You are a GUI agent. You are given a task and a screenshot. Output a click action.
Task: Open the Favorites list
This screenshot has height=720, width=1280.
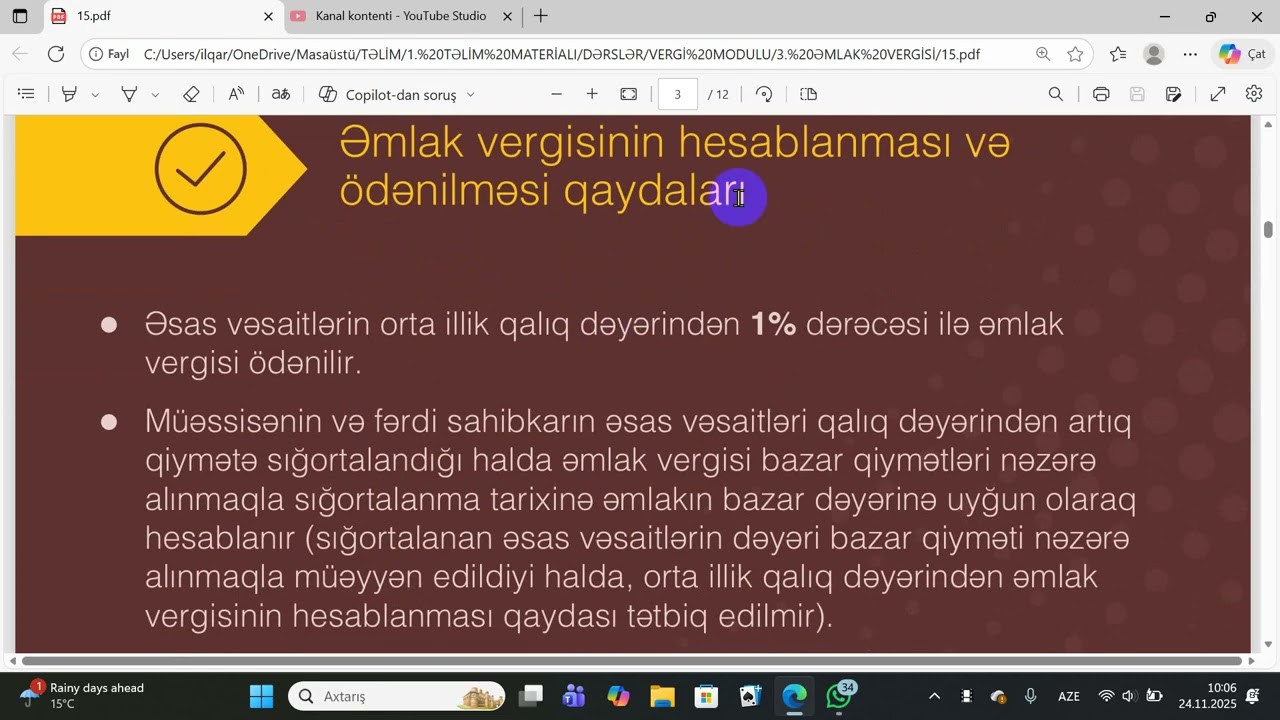tap(1118, 55)
